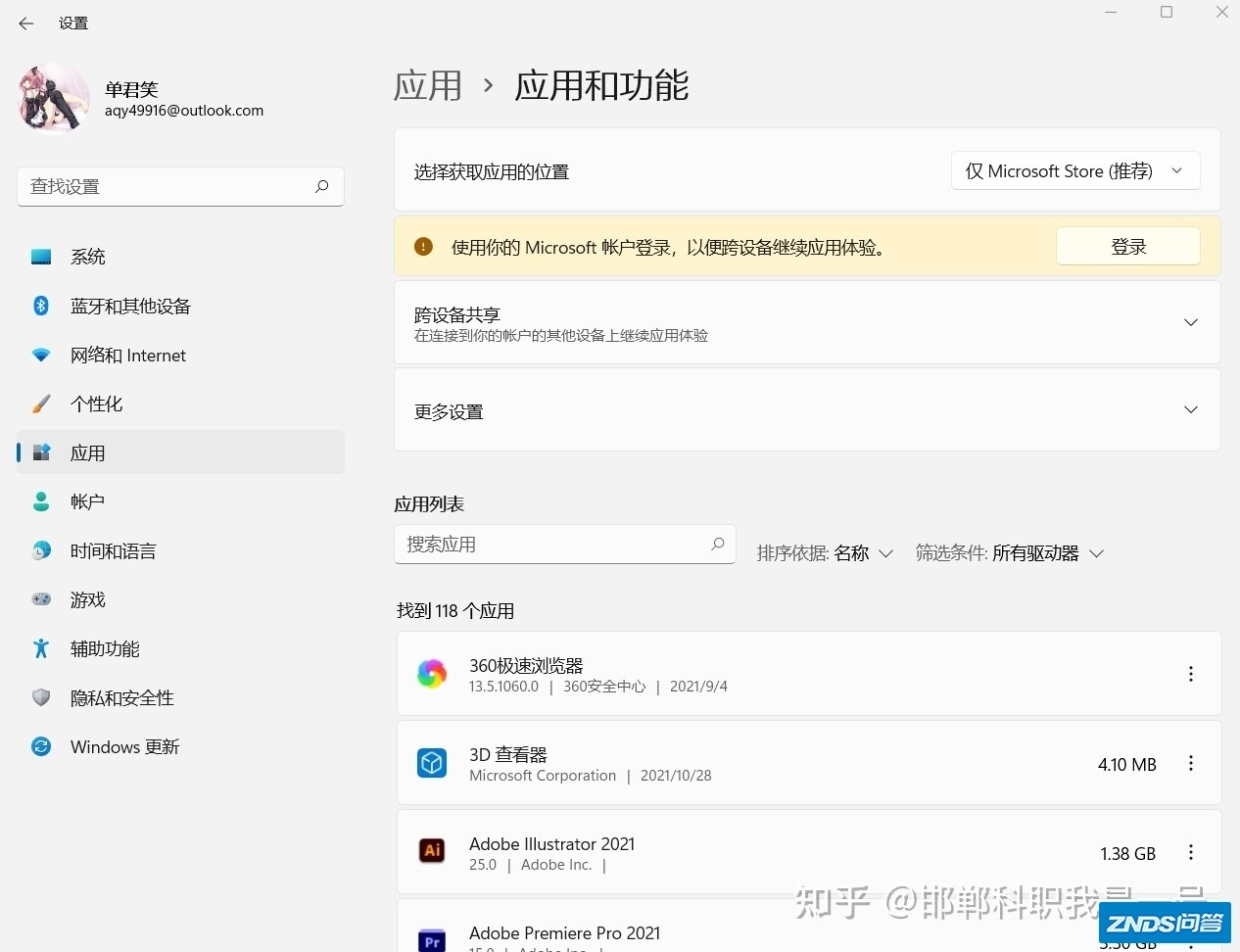Click the shield icon beside 隐私和安全性
Screen dimensions: 1240x952
point(41,697)
